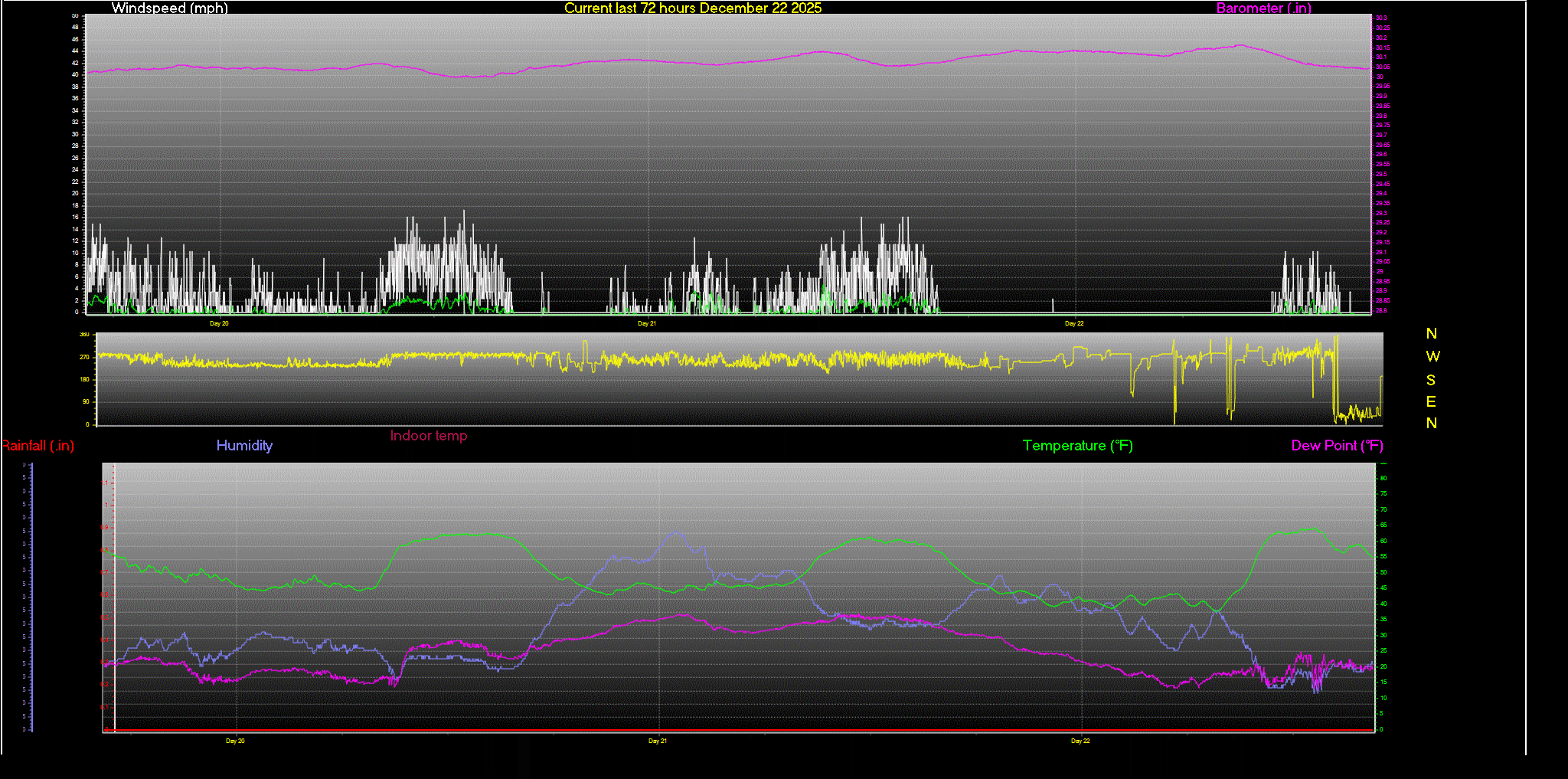The width and height of the screenshot is (1568, 779).
Task: Click the Temperature (°F) legend label
Action: click(x=1077, y=446)
